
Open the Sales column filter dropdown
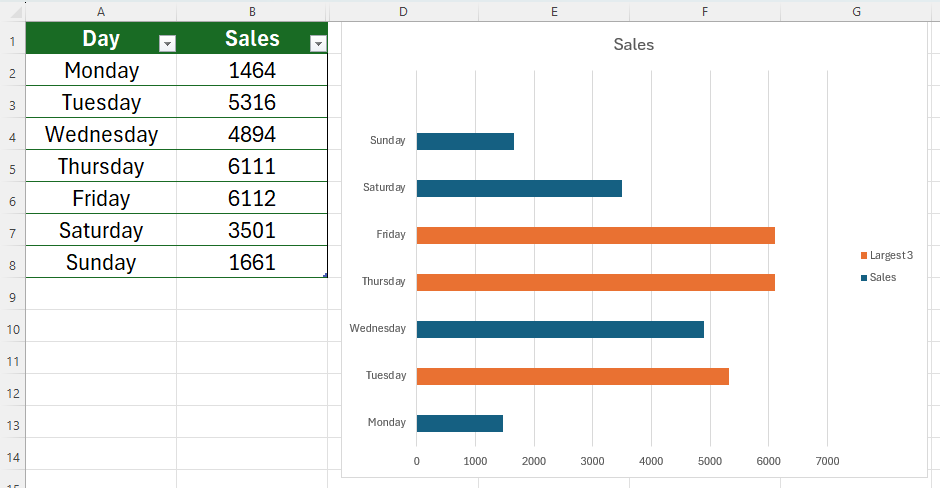318,43
